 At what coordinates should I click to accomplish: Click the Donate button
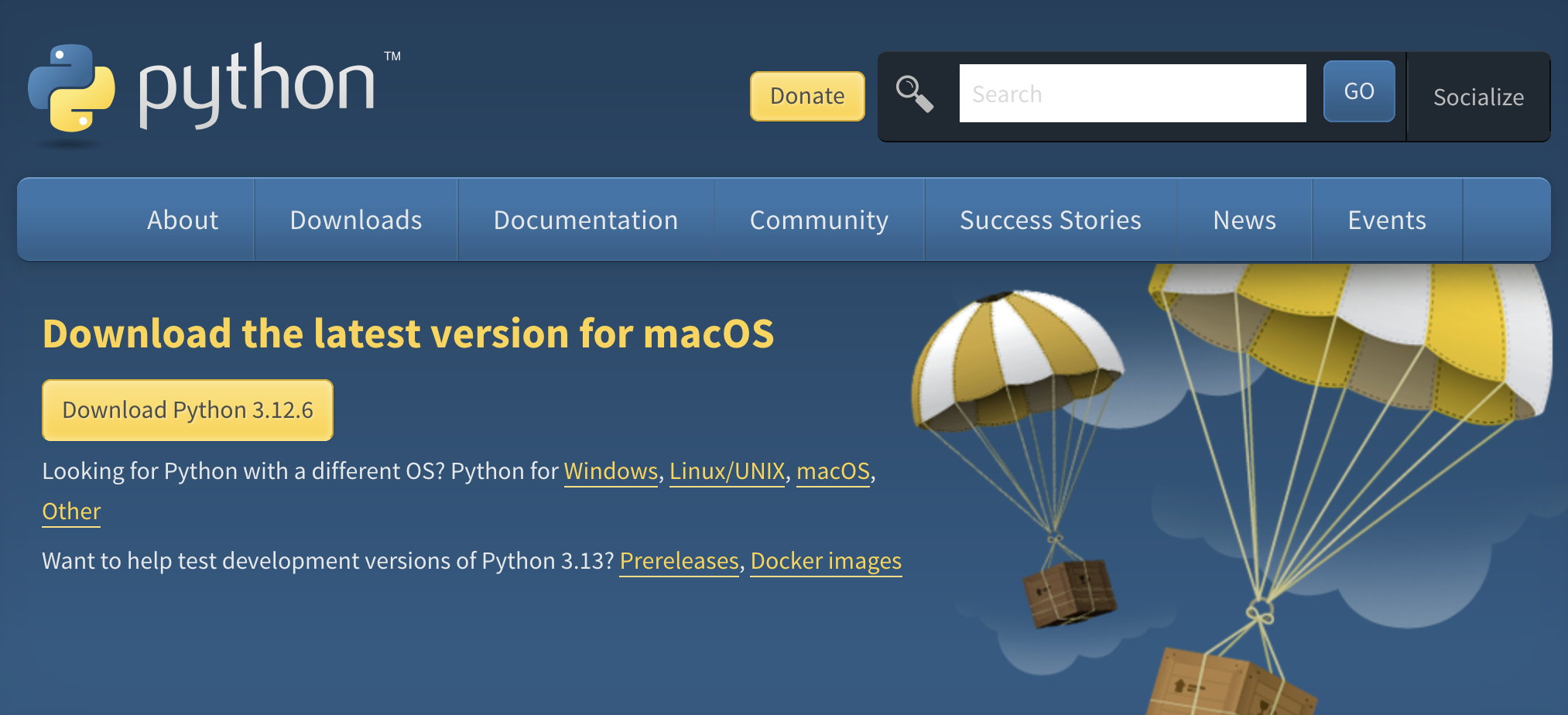point(807,96)
